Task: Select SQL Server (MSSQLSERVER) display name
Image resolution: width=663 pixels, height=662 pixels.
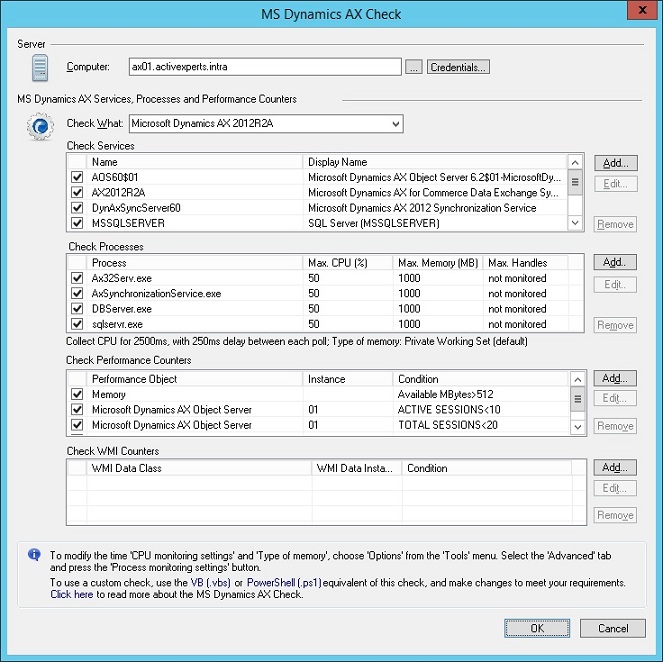Action: (x=374, y=223)
